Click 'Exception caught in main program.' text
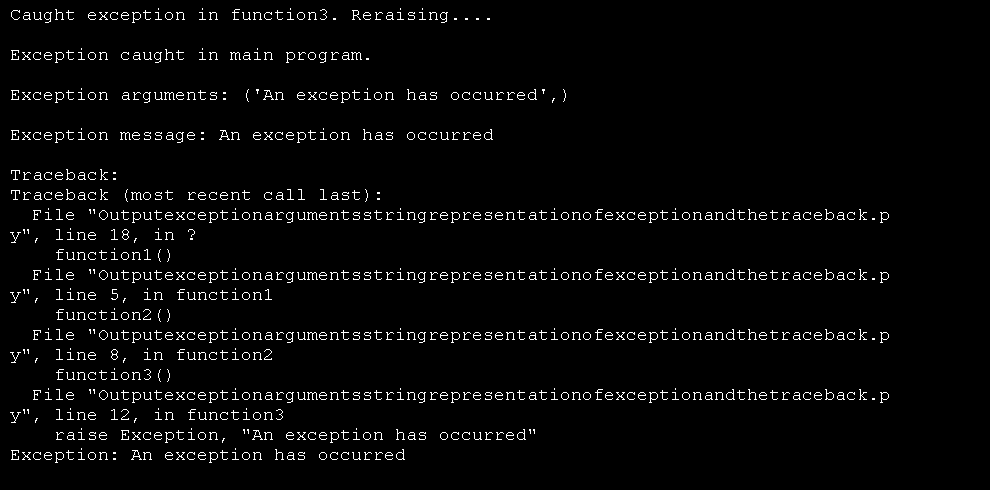This screenshot has width=990, height=490. (190, 56)
